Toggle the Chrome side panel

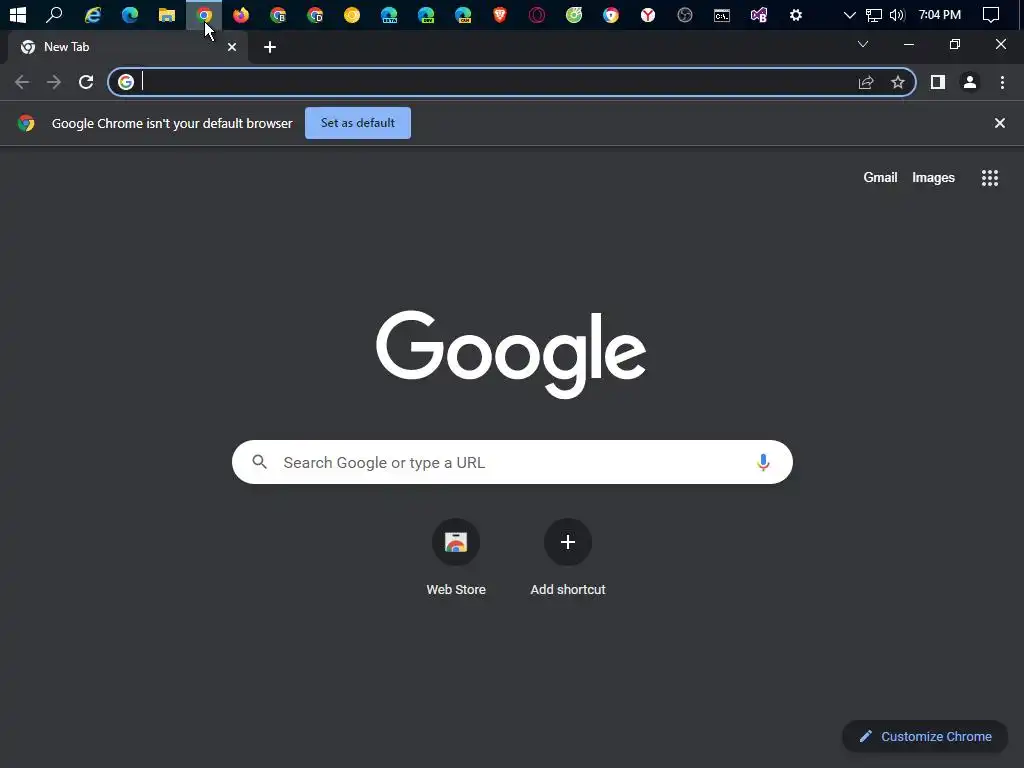click(x=938, y=82)
